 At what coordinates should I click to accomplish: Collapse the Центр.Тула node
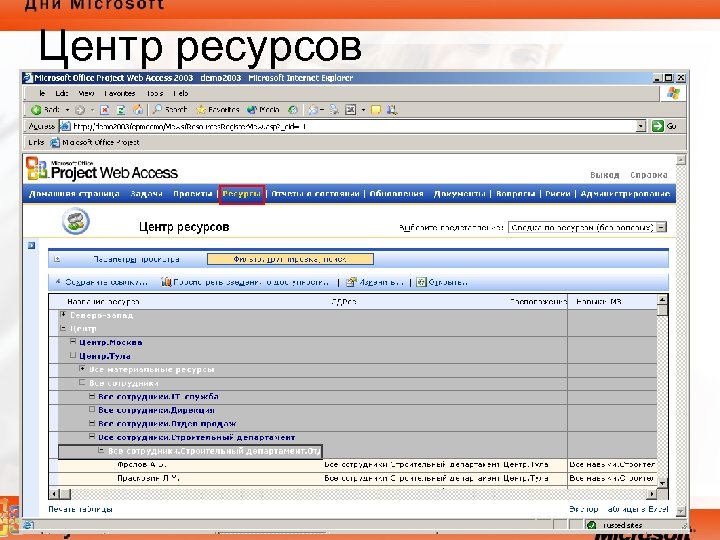[73, 355]
